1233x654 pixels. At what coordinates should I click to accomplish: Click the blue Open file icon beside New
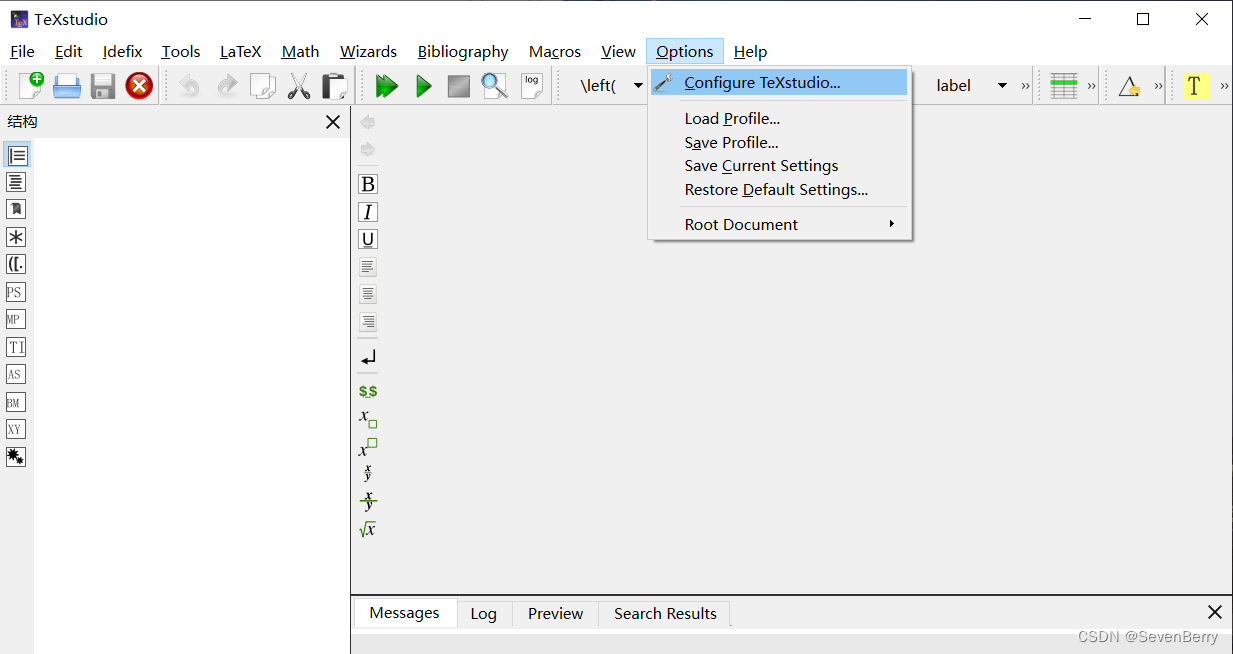pyautogui.click(x=67, y=86)
